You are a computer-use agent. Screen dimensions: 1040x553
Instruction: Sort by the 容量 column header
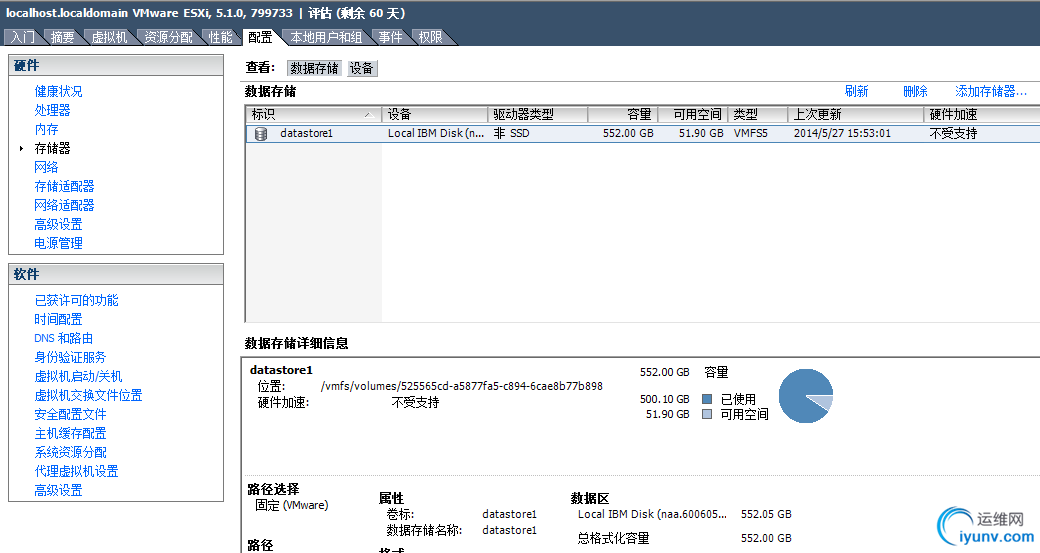[x=623, y=115]
